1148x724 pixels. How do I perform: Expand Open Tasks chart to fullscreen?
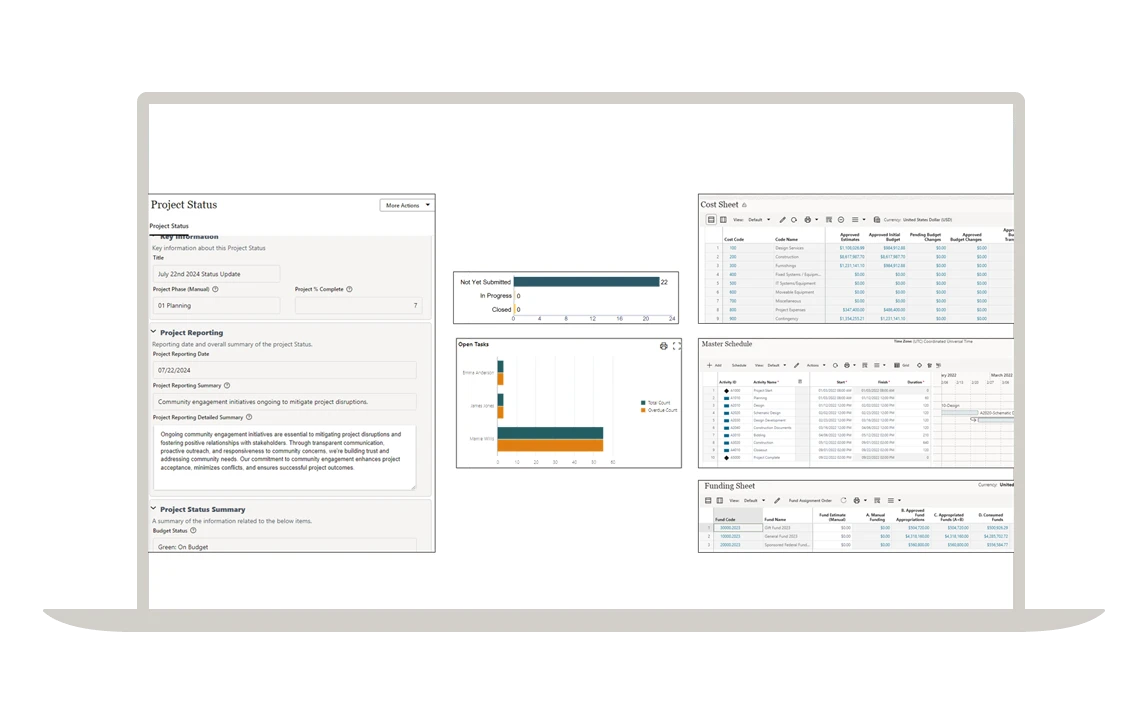click(676, 346)
